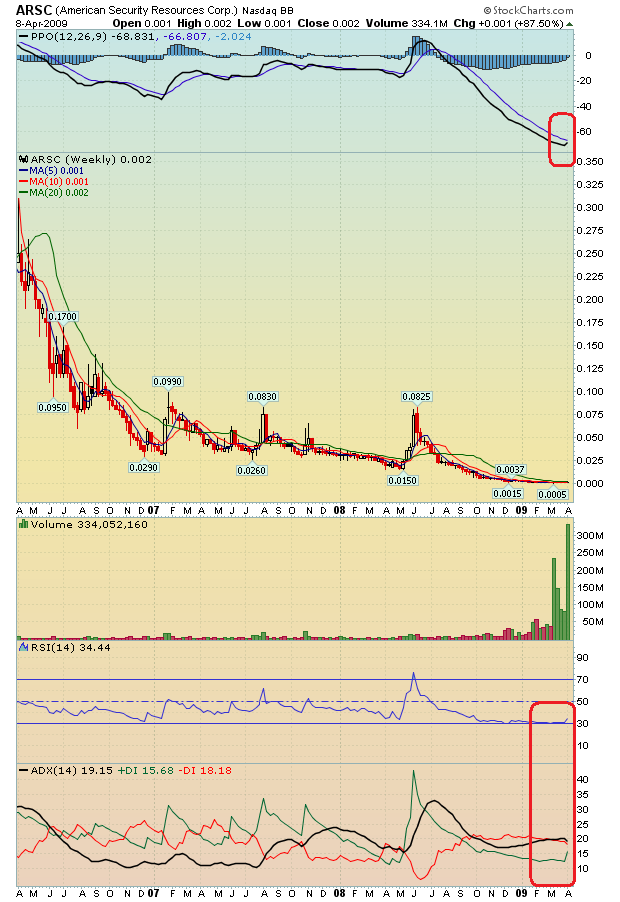Click the American Security Resources Corp. name

coord(147,10)
